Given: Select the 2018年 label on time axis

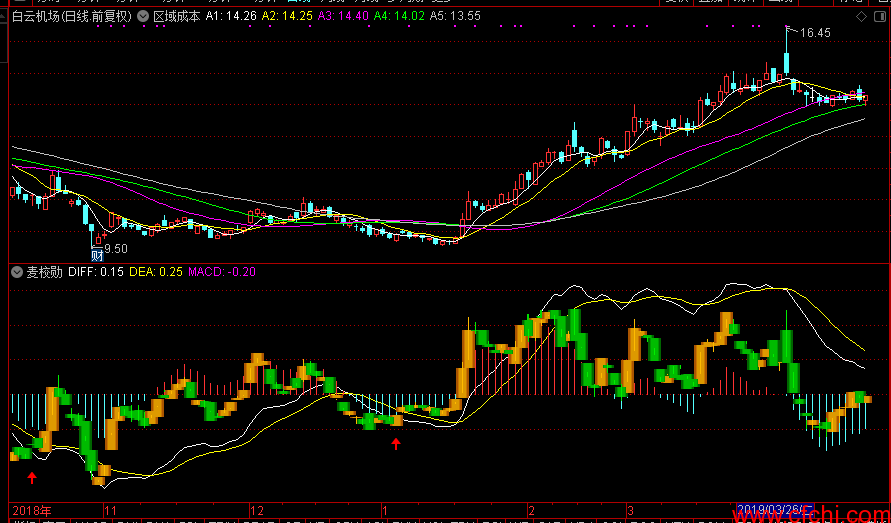Looking at the screenshot, I should (32, 509).
